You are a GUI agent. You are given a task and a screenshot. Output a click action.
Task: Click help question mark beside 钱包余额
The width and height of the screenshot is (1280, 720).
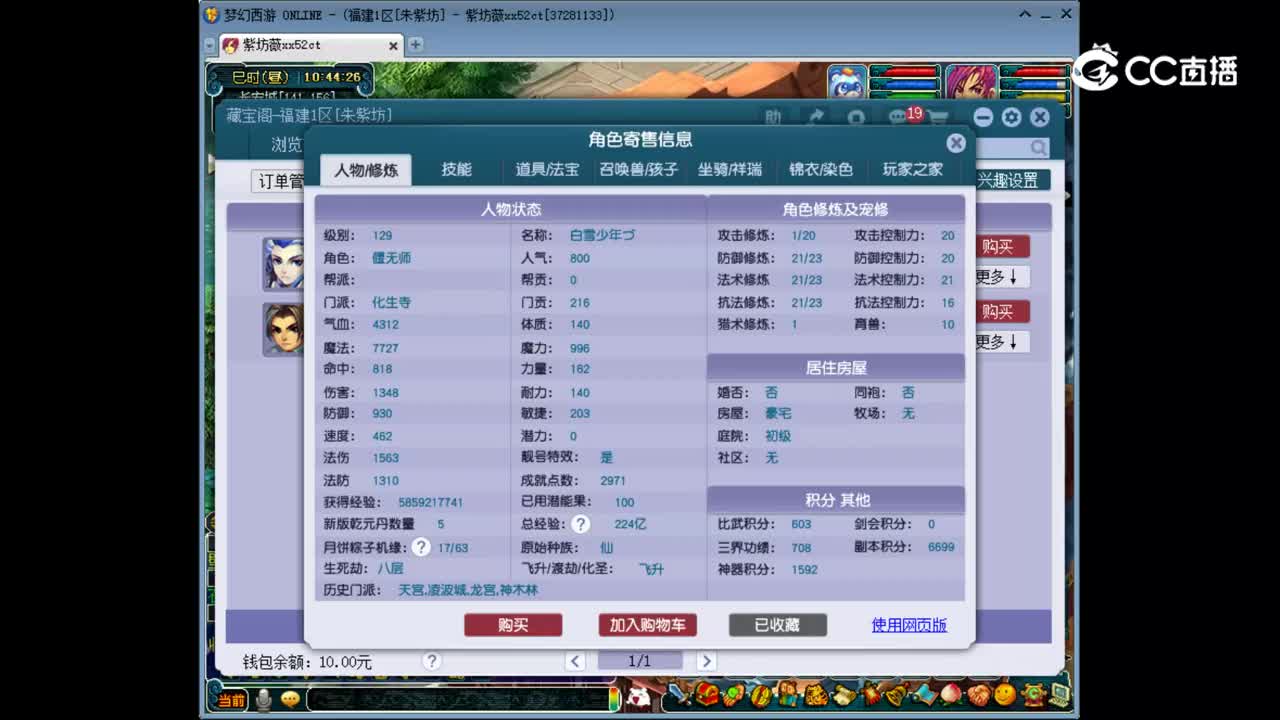point(431,661)
